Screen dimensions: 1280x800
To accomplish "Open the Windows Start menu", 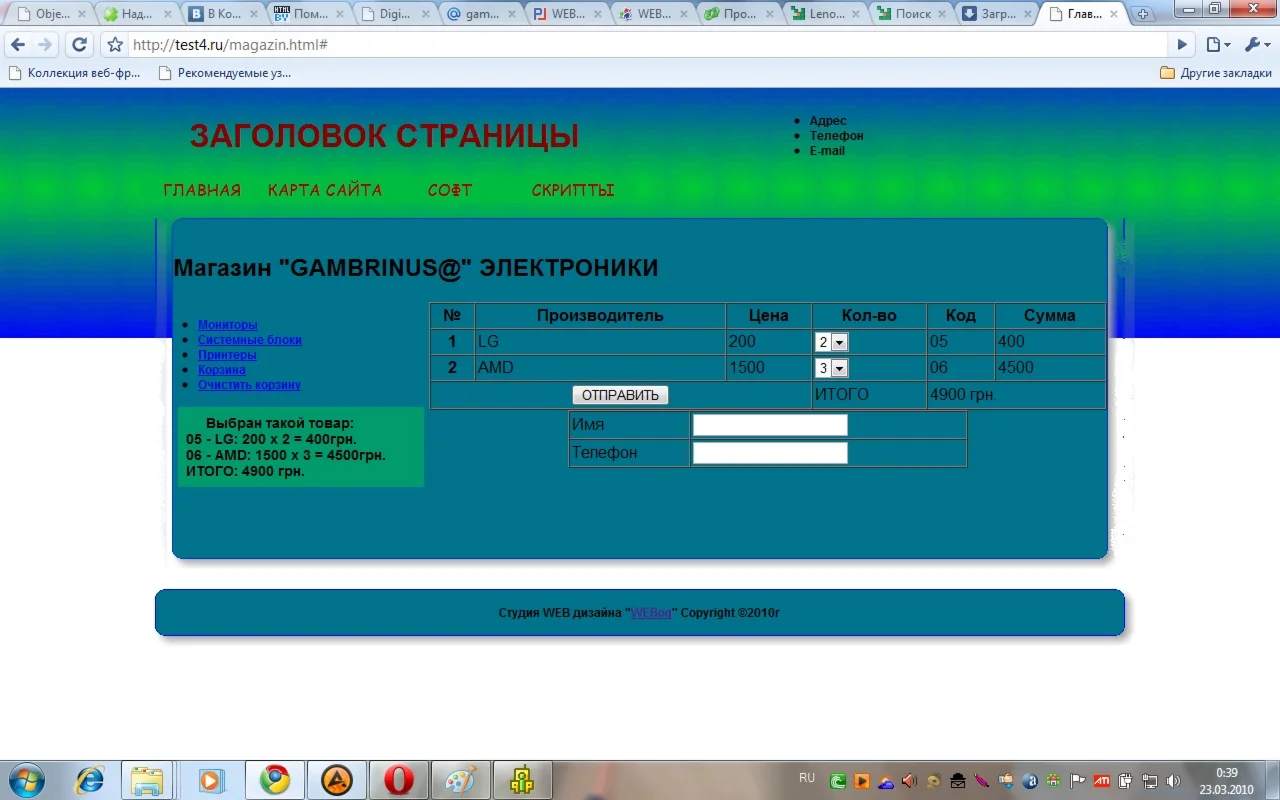I will pyautogui.click(x=25, y=780).
